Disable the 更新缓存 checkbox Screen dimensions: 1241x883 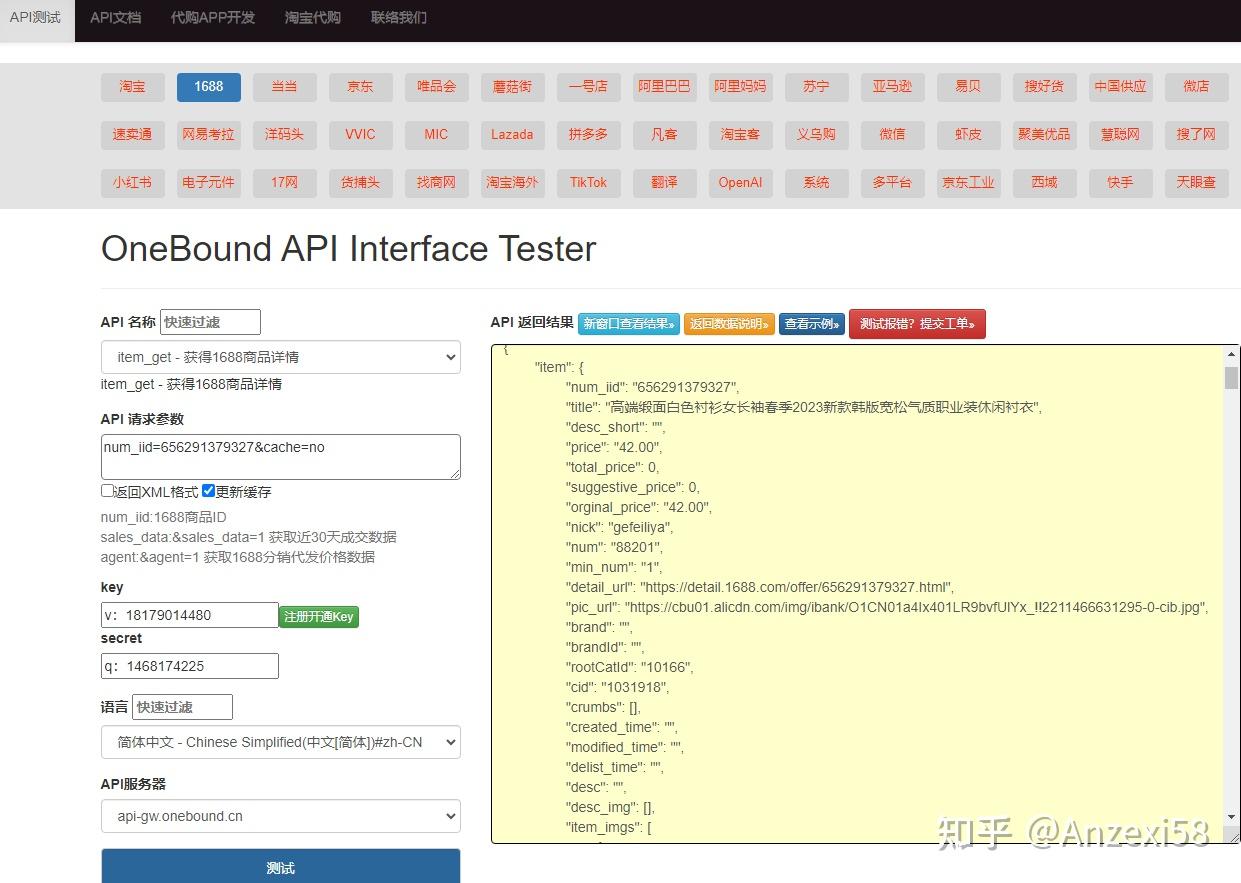click(208, 490)
